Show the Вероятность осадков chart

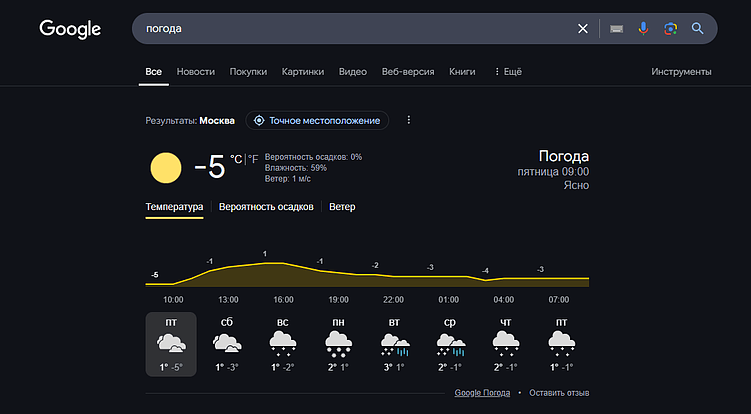click(x=266, y=207)
